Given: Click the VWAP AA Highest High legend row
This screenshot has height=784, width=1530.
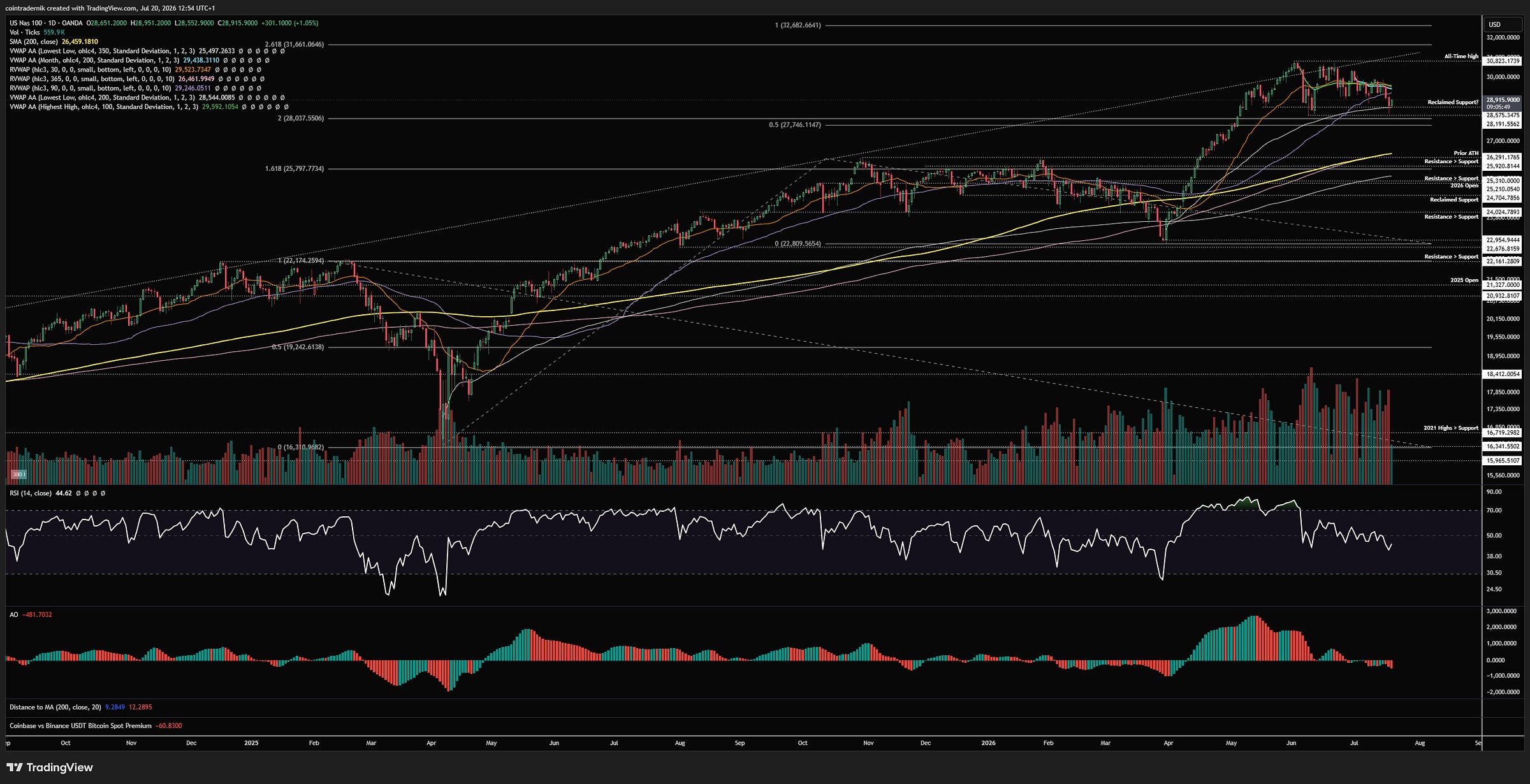Looking at the screenshot, I should [149, 107].
